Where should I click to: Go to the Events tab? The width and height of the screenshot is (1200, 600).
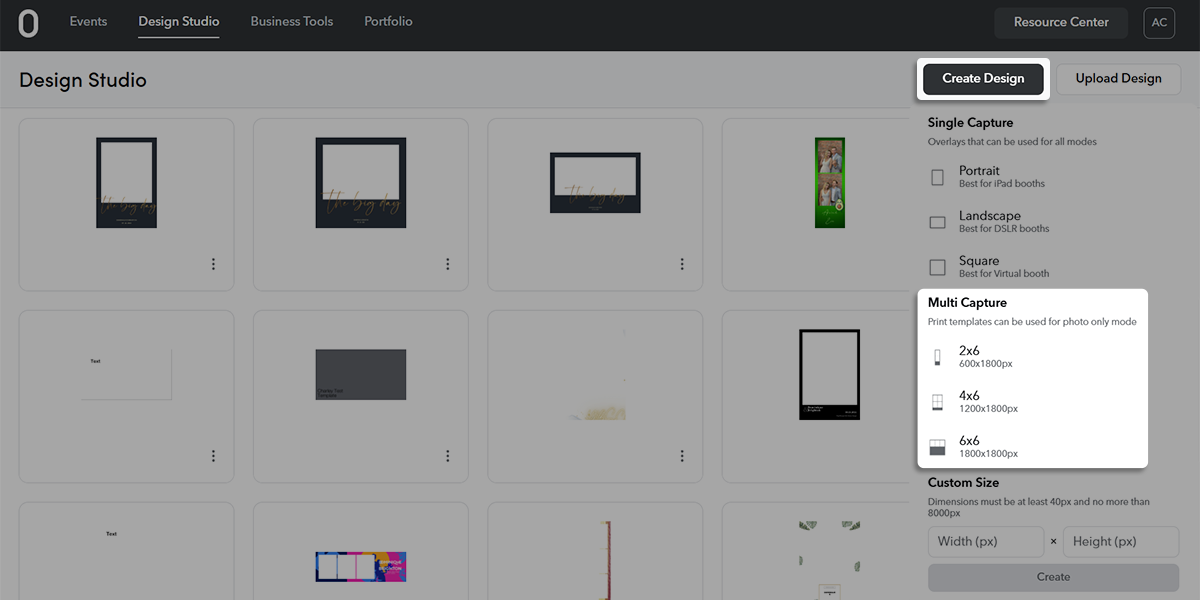[x=88, y=21]
